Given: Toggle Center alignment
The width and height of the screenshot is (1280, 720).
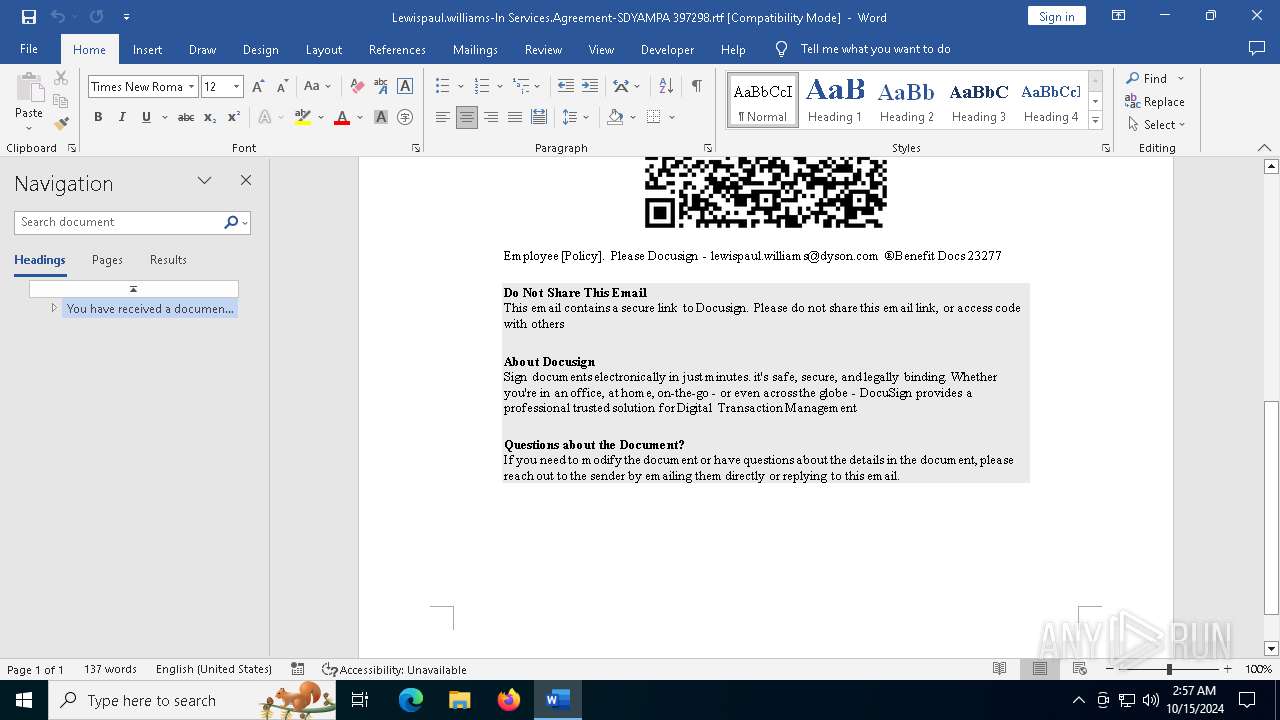Looking at the screenshot, I should (467, 117).
